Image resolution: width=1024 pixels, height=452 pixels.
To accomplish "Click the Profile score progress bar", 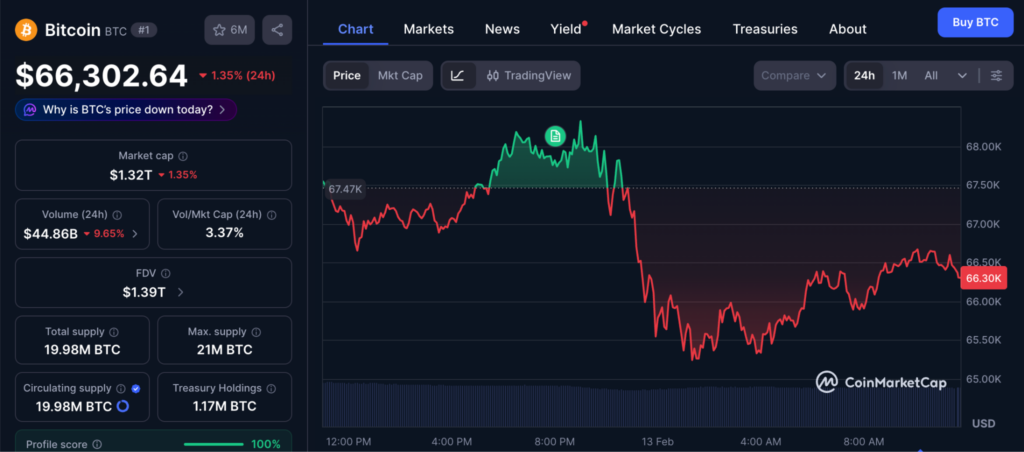I will pyautogui.click(x=213, y=444).
